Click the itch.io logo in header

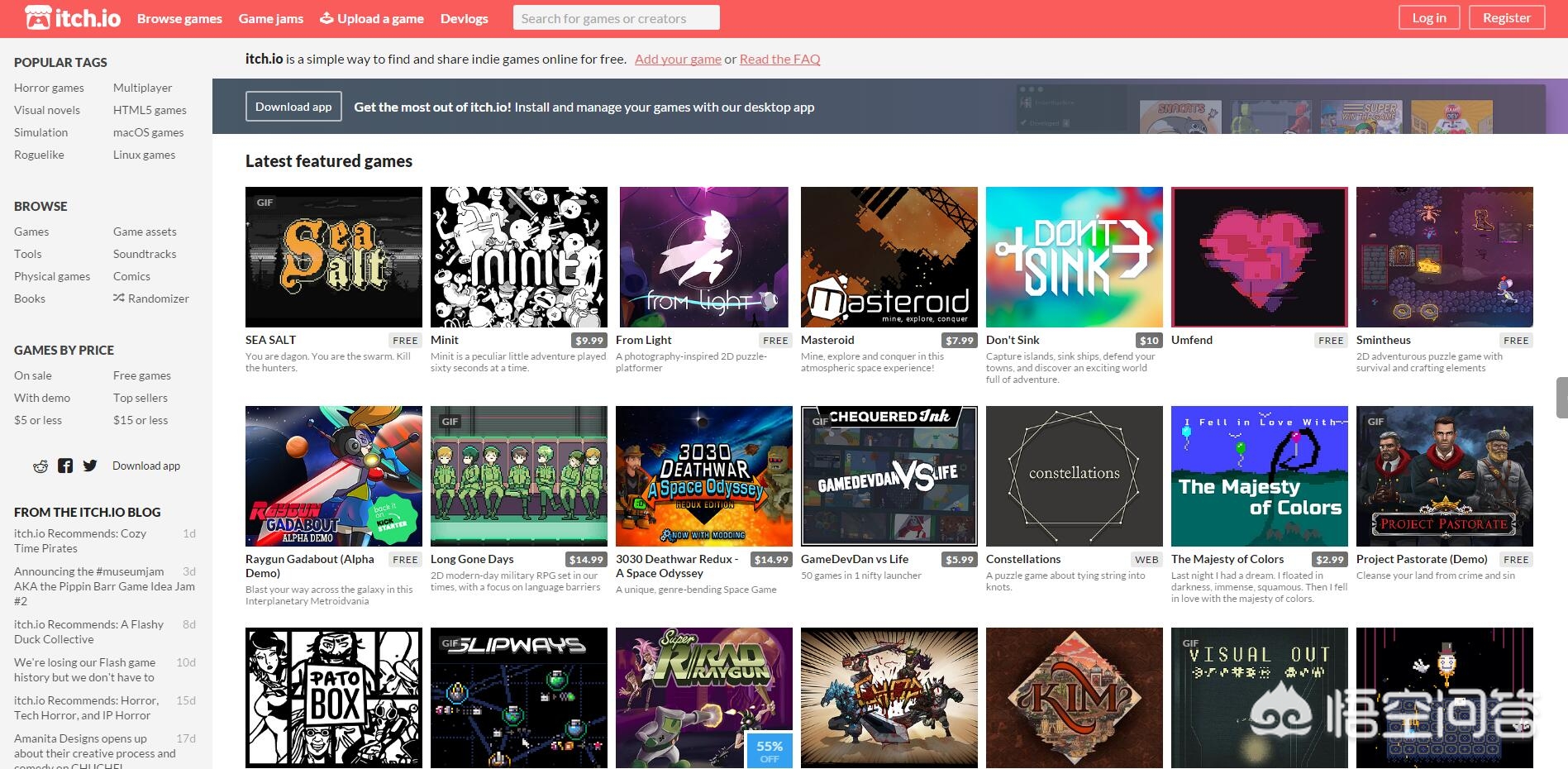(x=73, y=18)
